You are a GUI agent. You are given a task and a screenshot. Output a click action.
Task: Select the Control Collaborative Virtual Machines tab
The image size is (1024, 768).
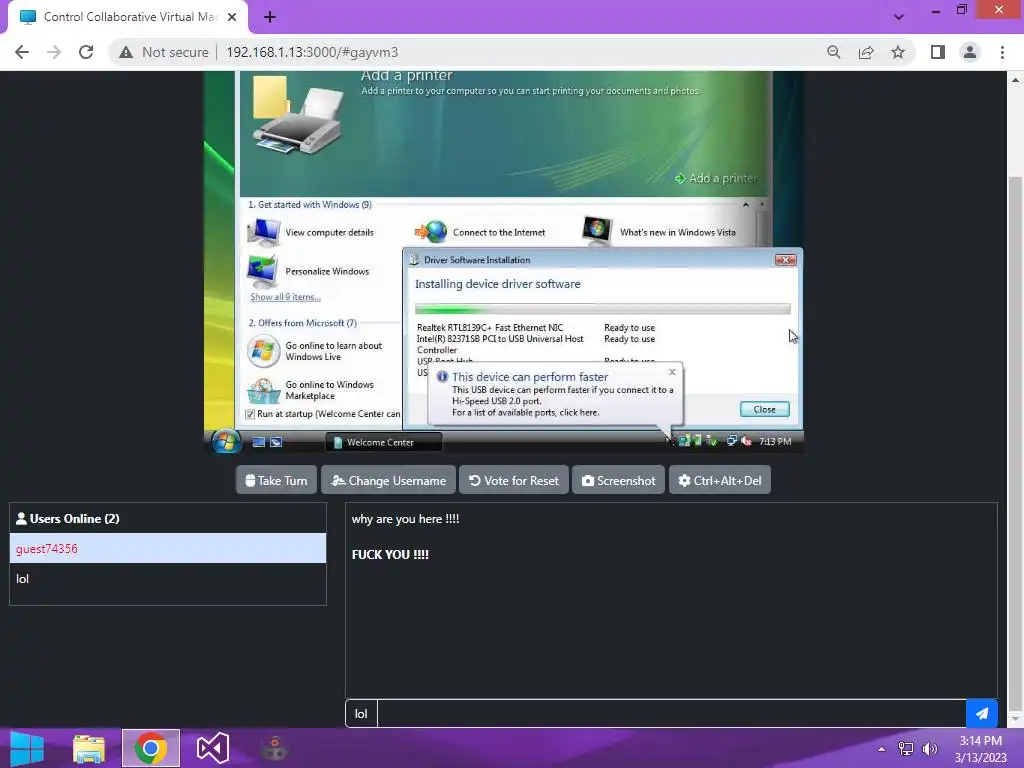128,17
